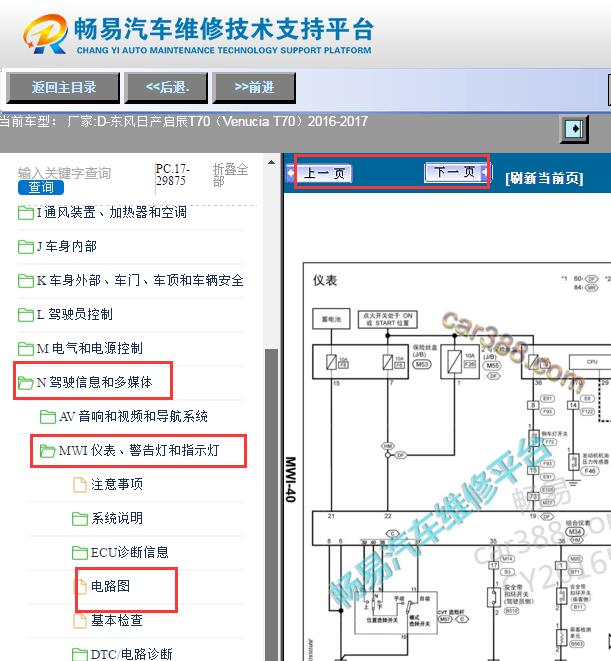Open the next page with 下一页

pos(455,172)
